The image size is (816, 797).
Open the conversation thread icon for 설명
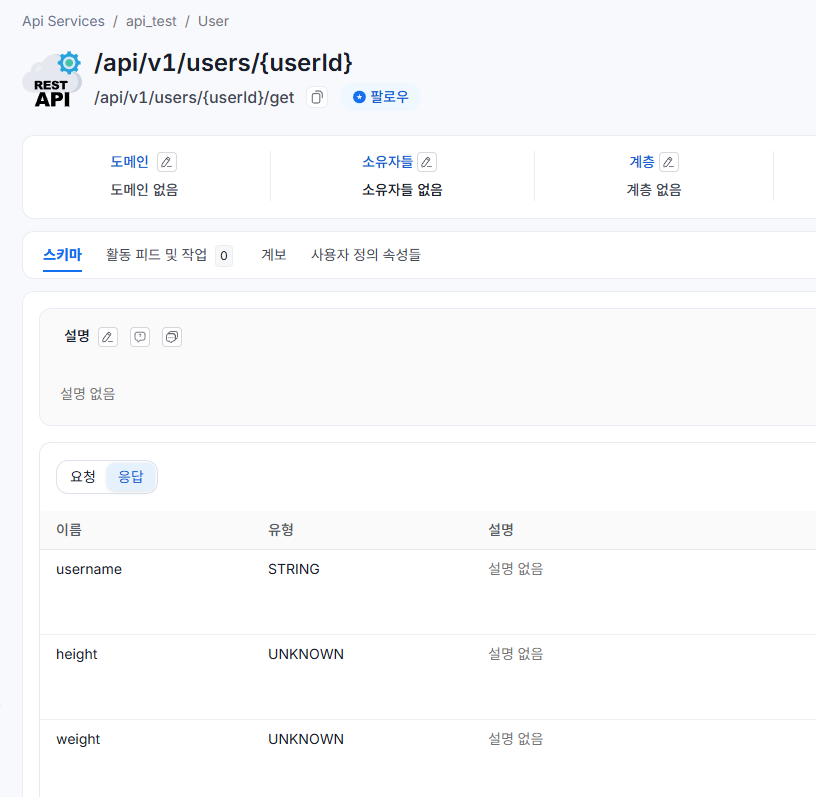172,337
